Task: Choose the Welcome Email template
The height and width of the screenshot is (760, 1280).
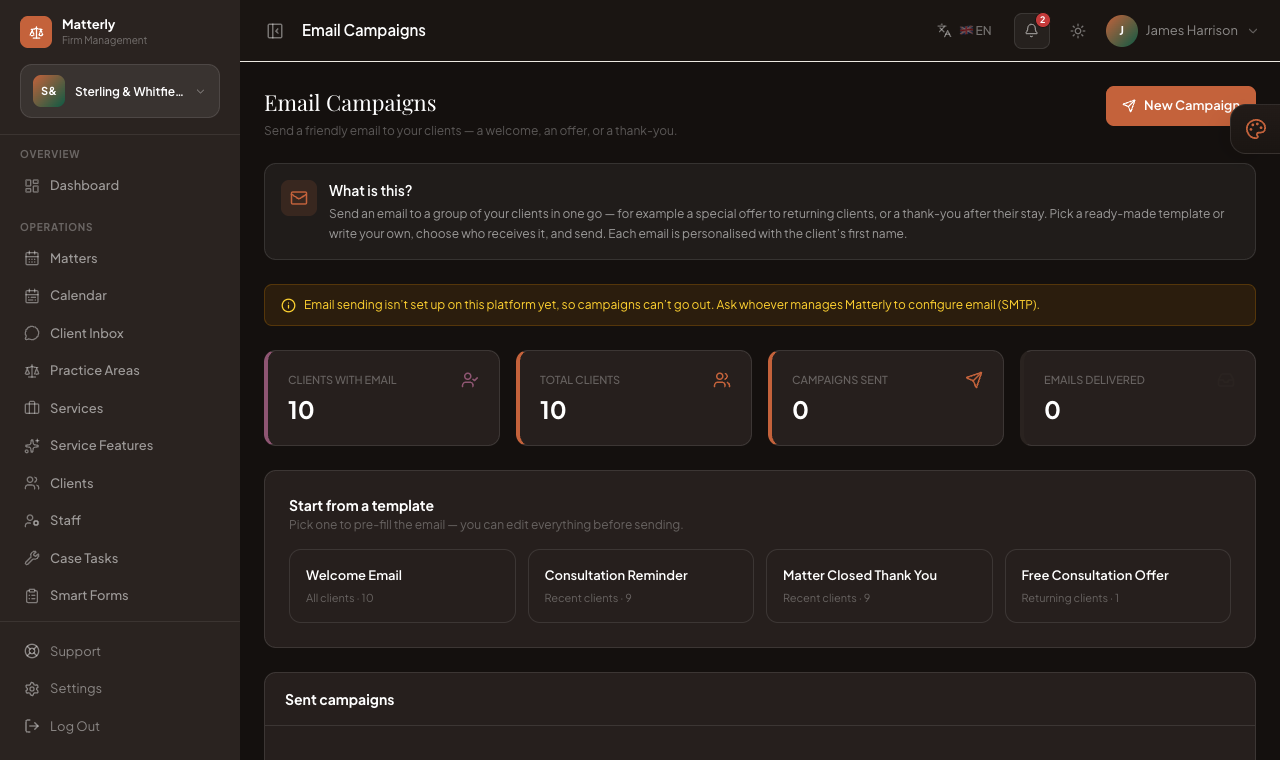Action: (402, 586)
